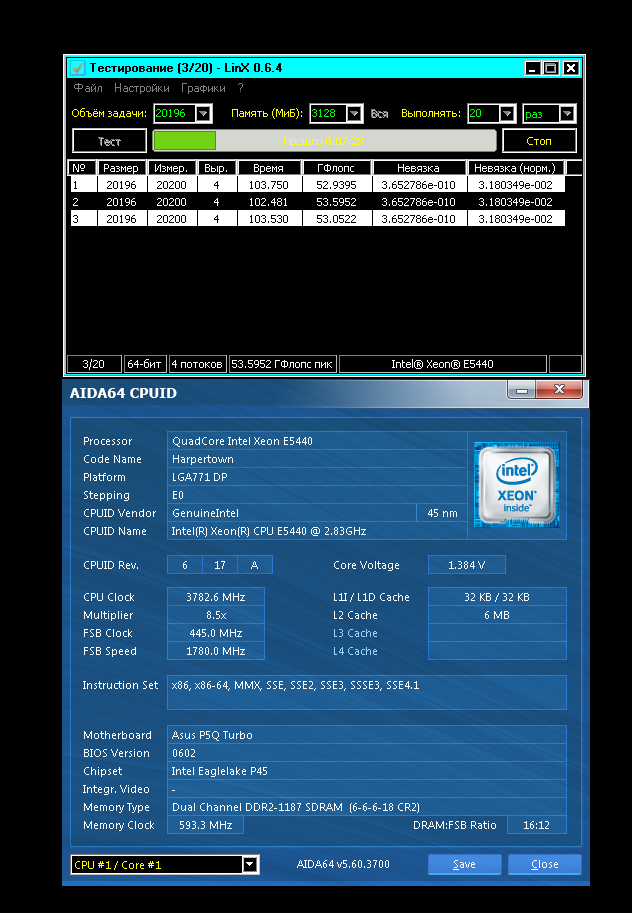Viewport: 632px width, 913px height.
Task: Click the Время column header
Action: 269,168
